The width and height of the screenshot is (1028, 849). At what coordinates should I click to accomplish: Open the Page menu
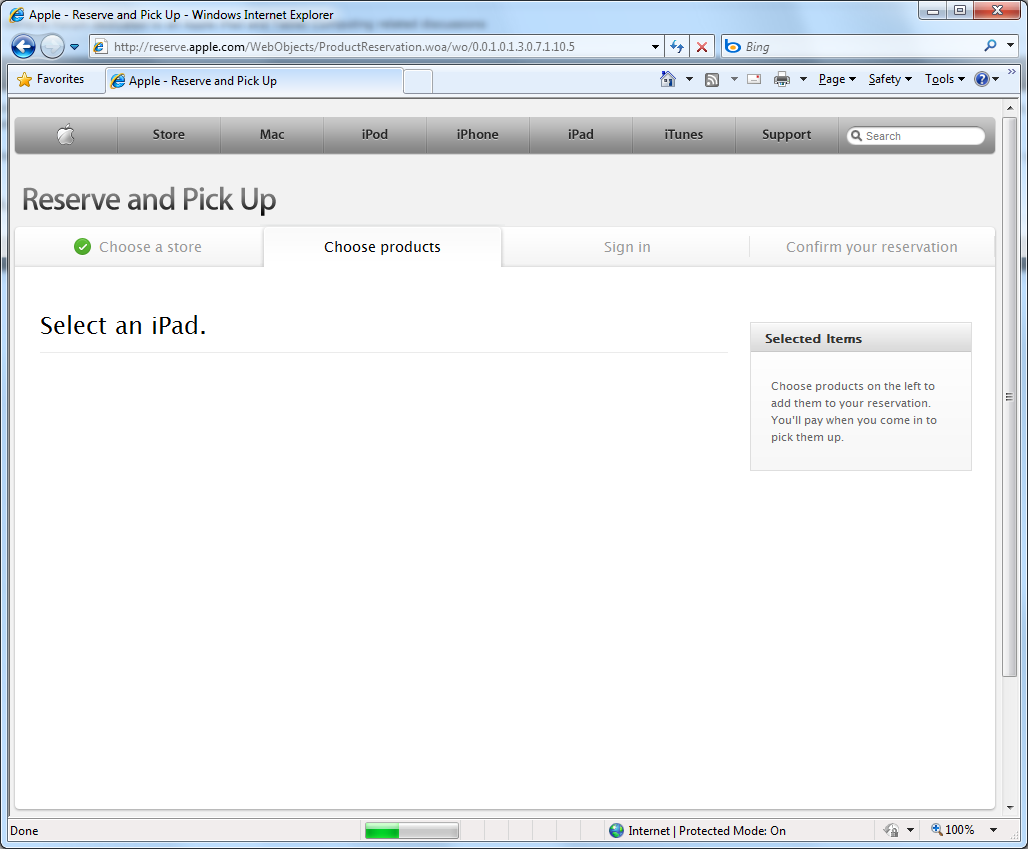point(837,79)
